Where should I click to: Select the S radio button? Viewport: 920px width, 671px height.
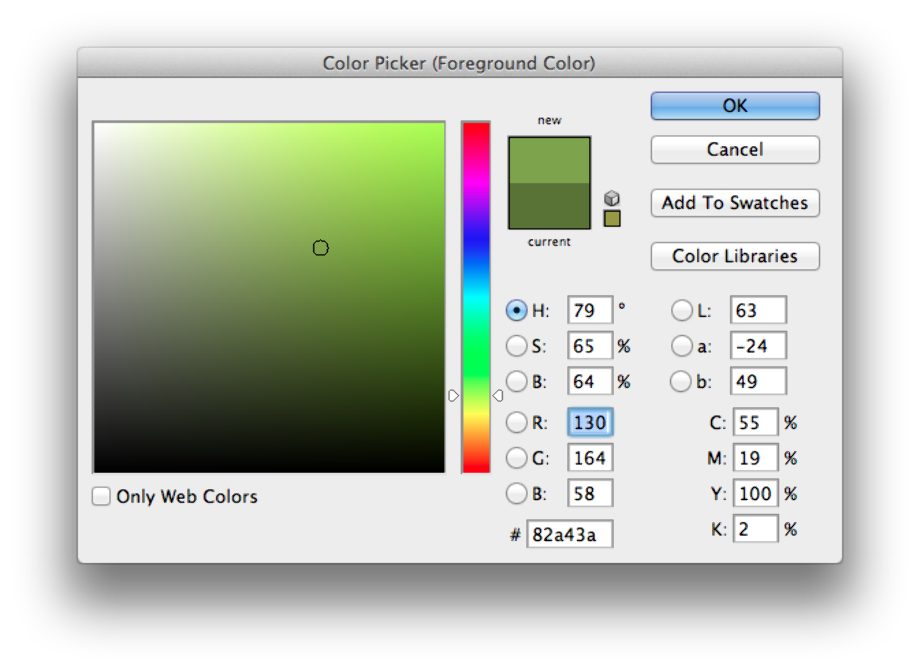516,345
